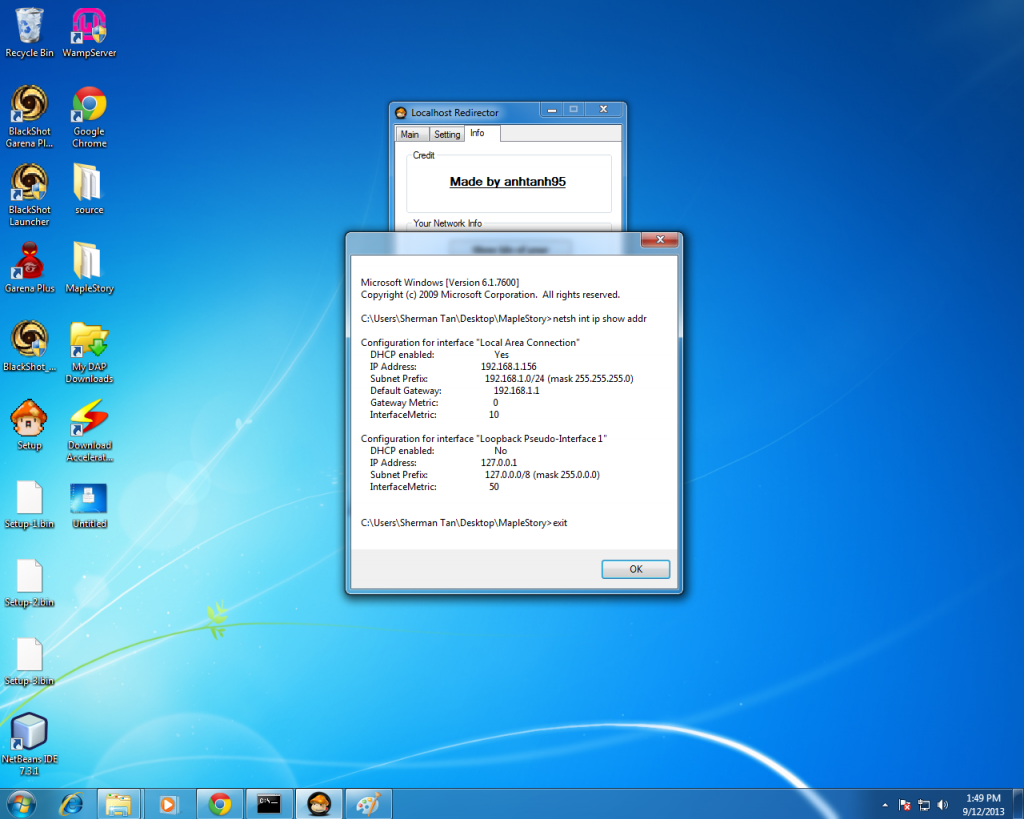This screenshot has width=1024, height=819.
Task: Switch to the Main tab
Action: click(411, 133)
